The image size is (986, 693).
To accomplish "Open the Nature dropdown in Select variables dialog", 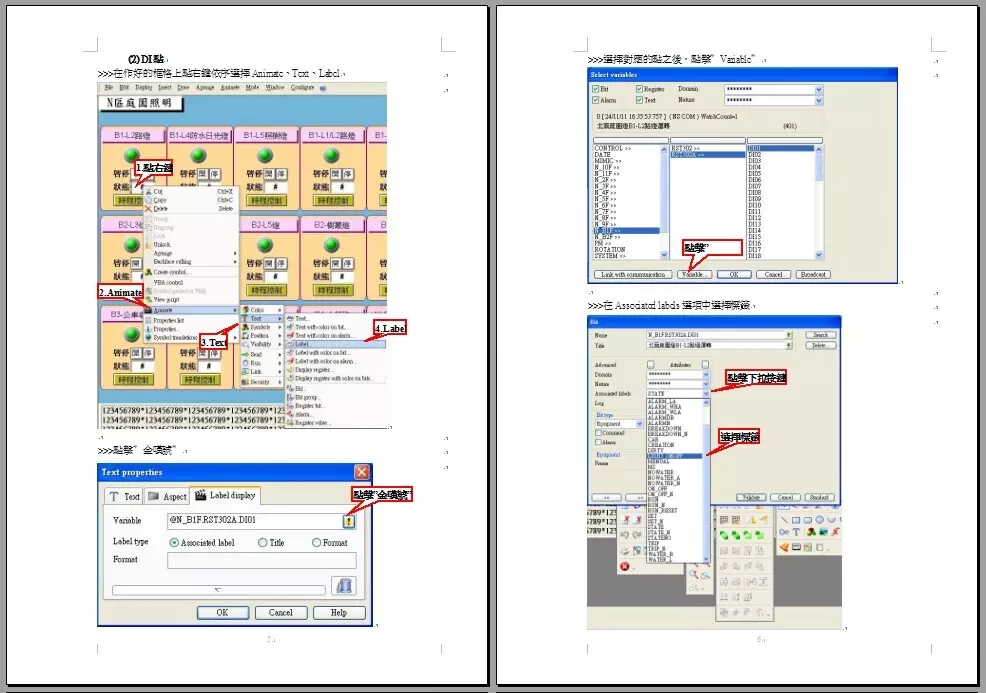I will click(x=819, y=100).
